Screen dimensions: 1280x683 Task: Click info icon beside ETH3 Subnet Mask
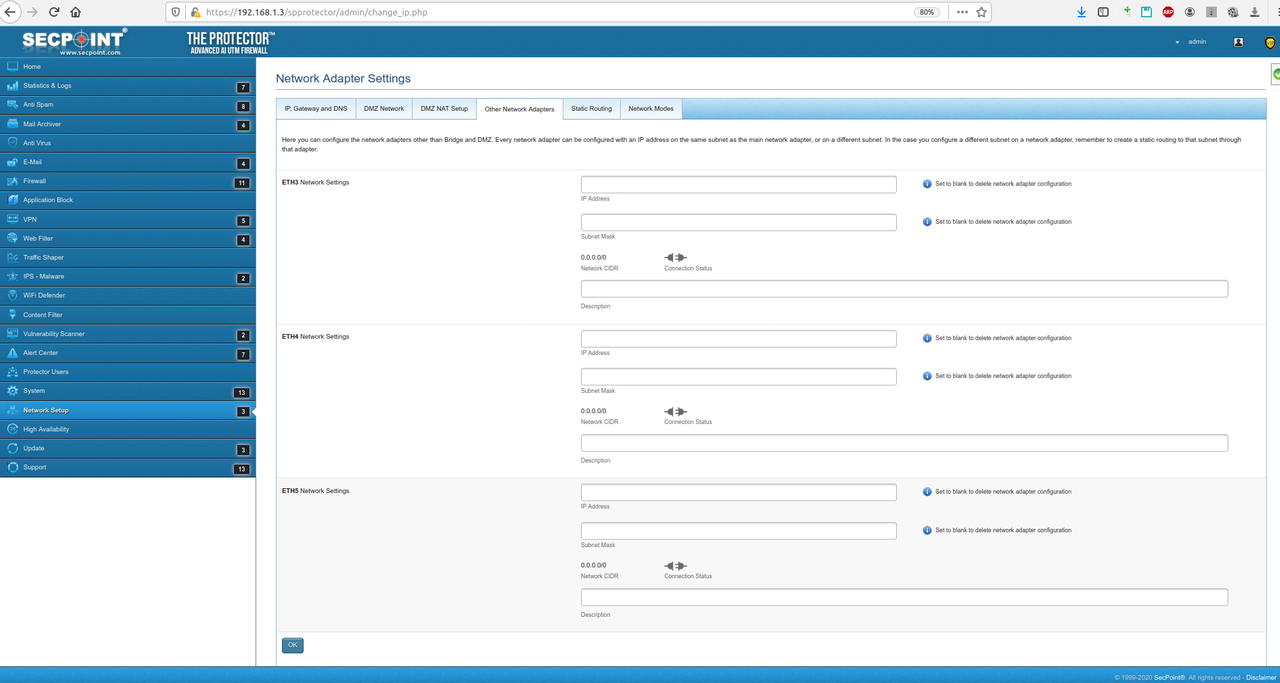click(x=927, y=222)
